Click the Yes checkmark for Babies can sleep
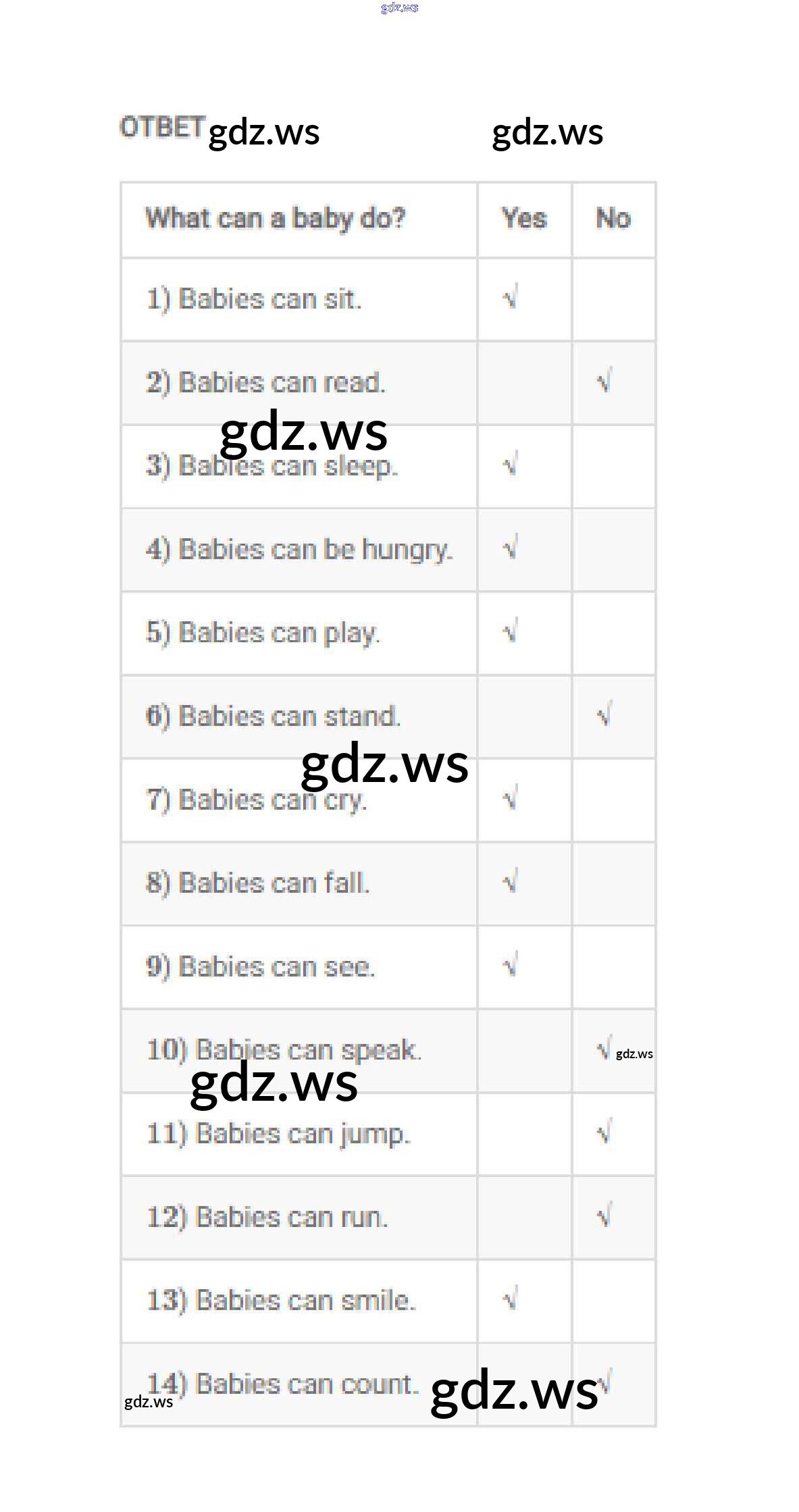The height and width of the screenshot is (1512, 799). (511, 465)
